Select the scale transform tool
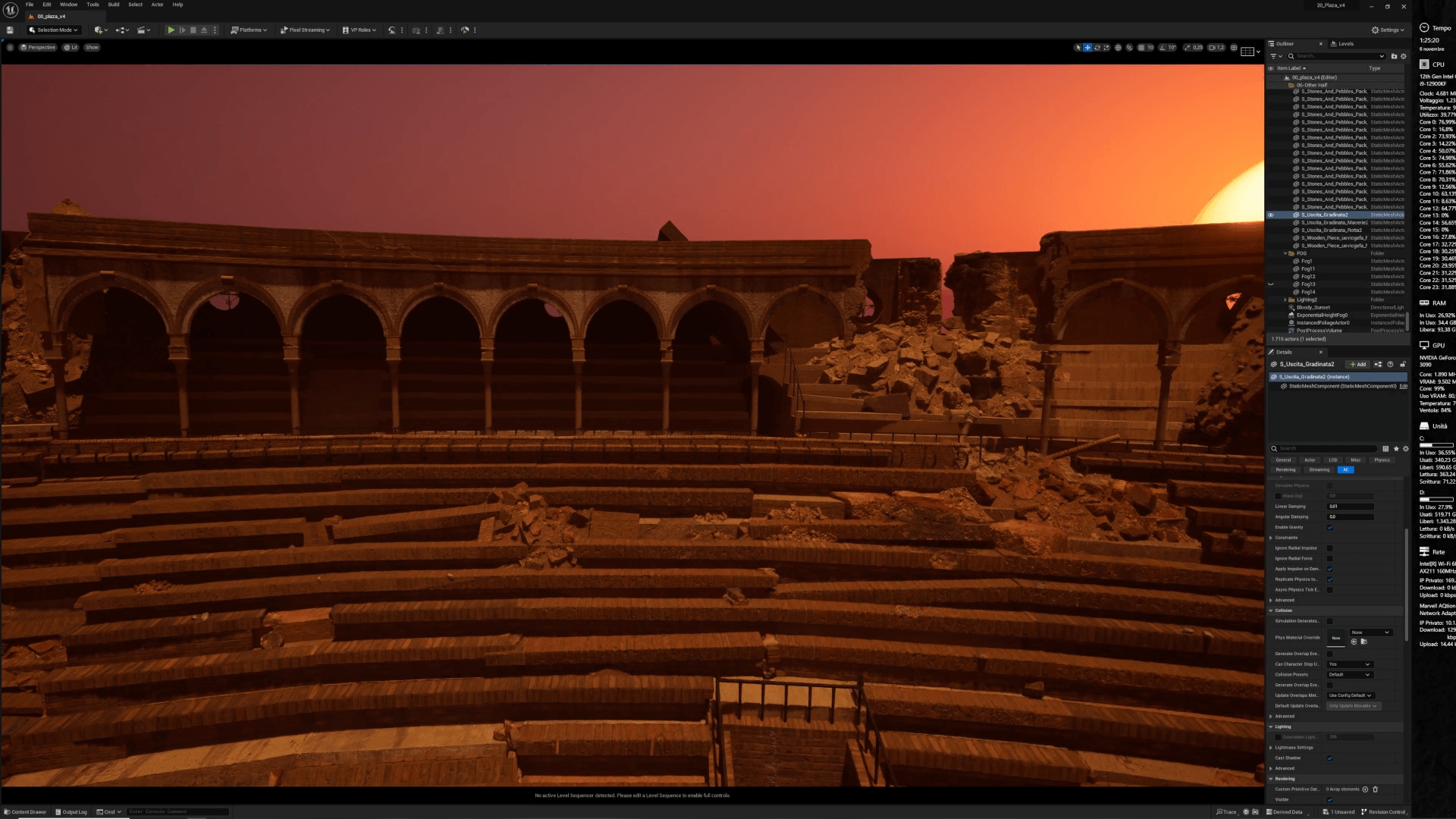The width and height of the screenshot is (1456, 819). (1106, 48)
